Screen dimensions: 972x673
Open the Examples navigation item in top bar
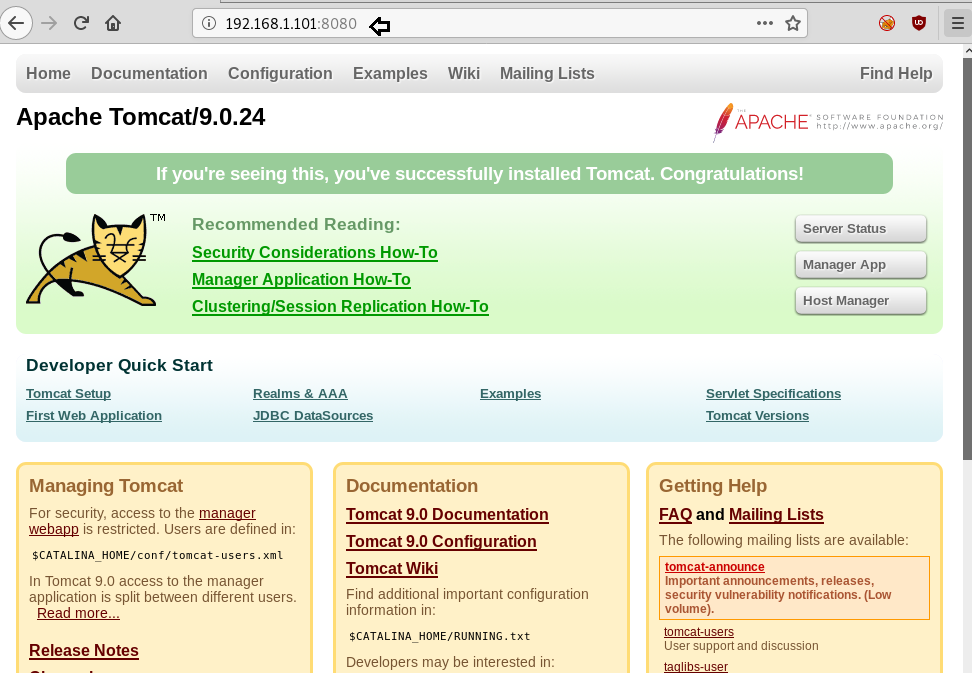390,73
